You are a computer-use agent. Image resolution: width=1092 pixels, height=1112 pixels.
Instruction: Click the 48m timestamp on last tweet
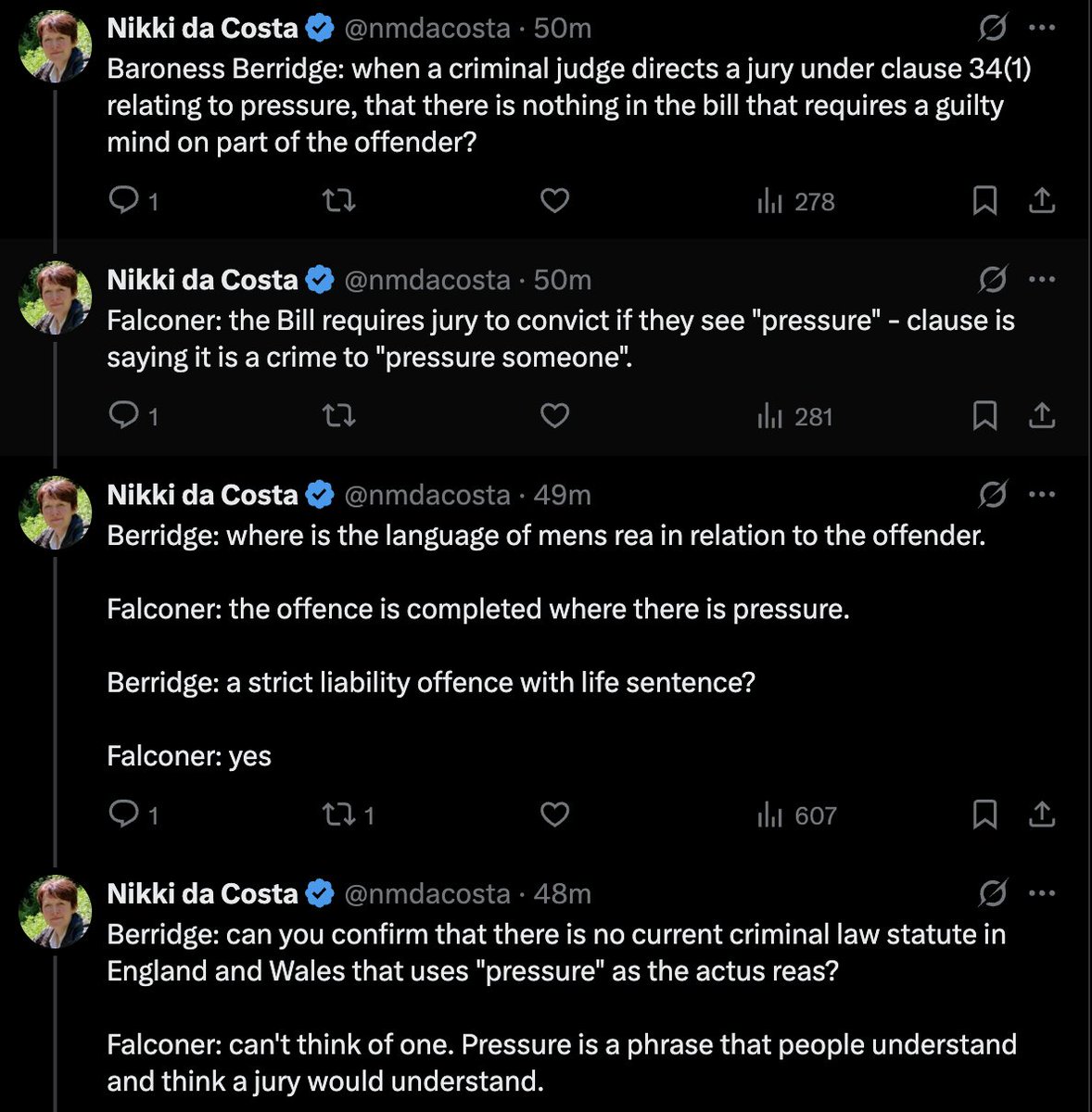click(x=563, y=893)
